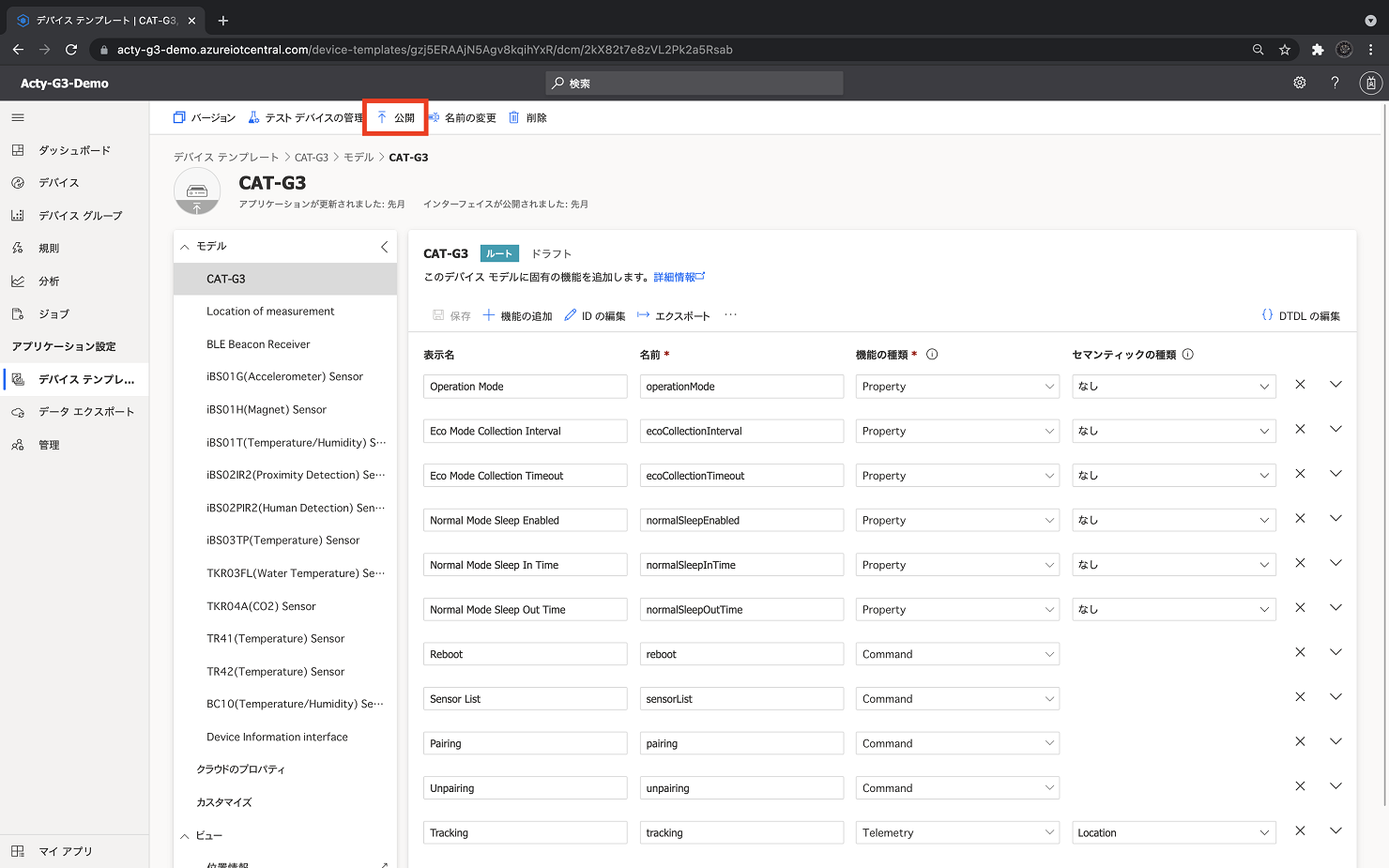Click the 公開 publish button
This screenshot has height=868, width=1389.
395,117
